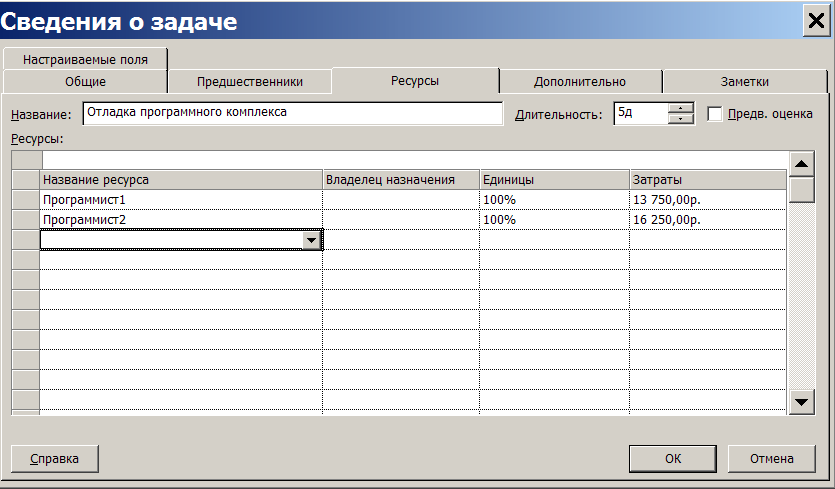Open the Предшественники tab
The height and width of the screenshot is (489, 835).
point(250,82)
